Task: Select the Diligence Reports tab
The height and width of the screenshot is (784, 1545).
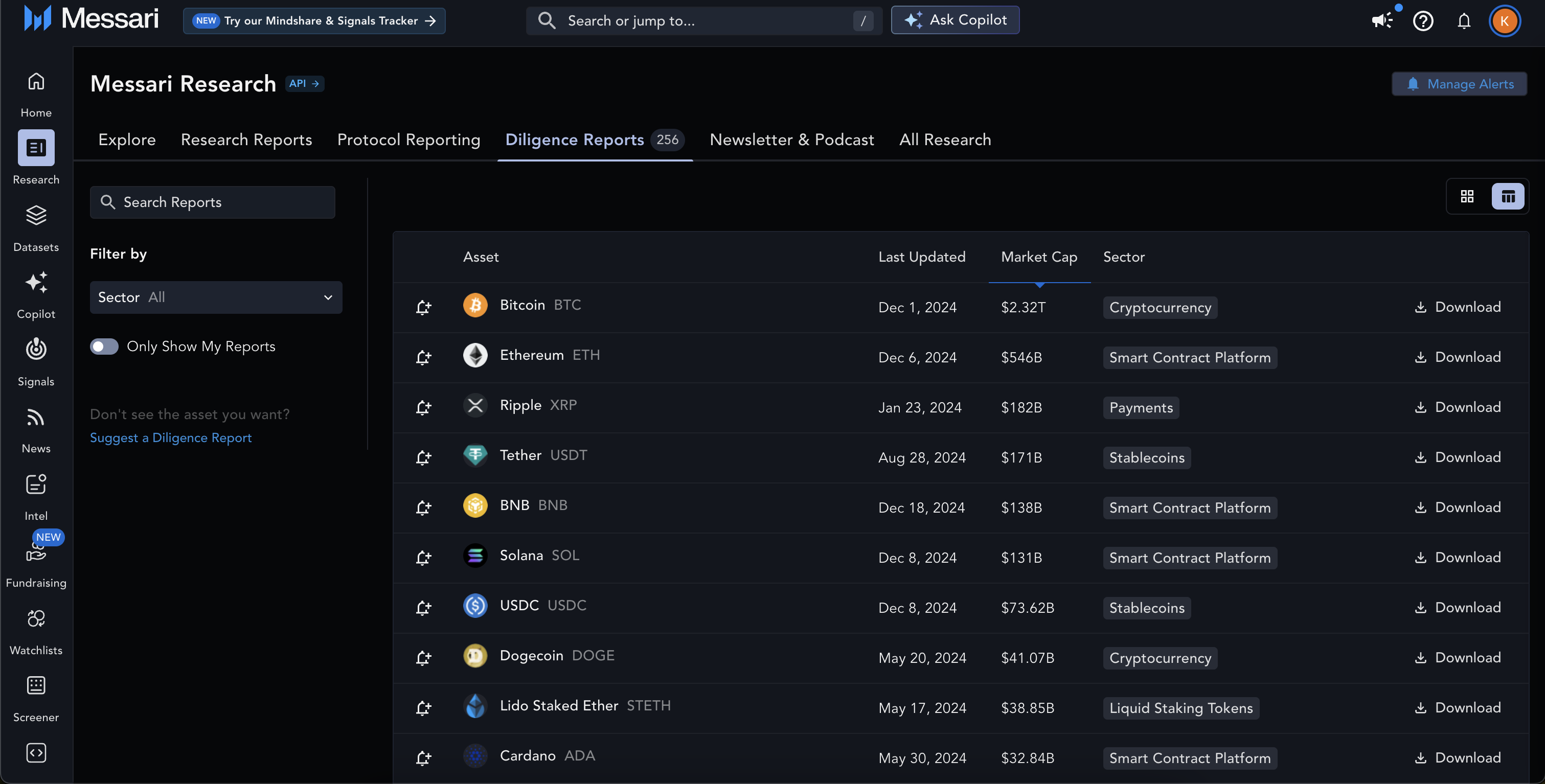Action: coord(595,140)
